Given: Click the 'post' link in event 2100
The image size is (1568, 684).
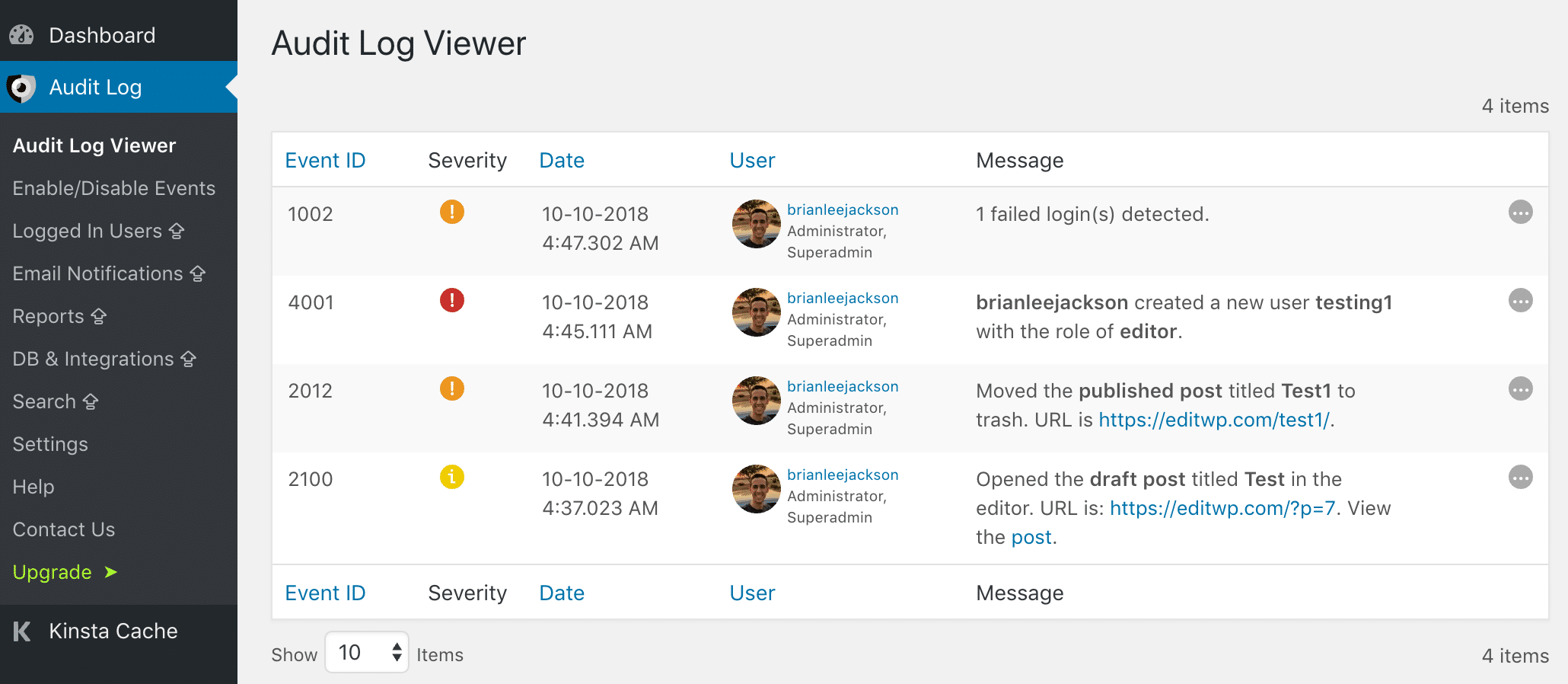Looking at the screenshot, I should [1031, 537].
